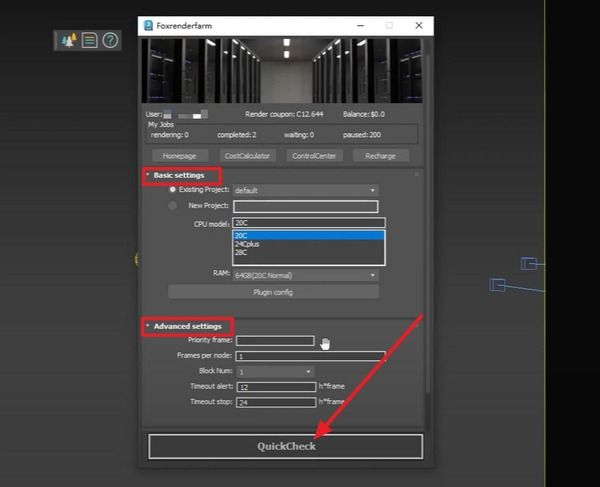Click the Recharge button
This screenshot has width=600, height=487.
coord(380,156)
